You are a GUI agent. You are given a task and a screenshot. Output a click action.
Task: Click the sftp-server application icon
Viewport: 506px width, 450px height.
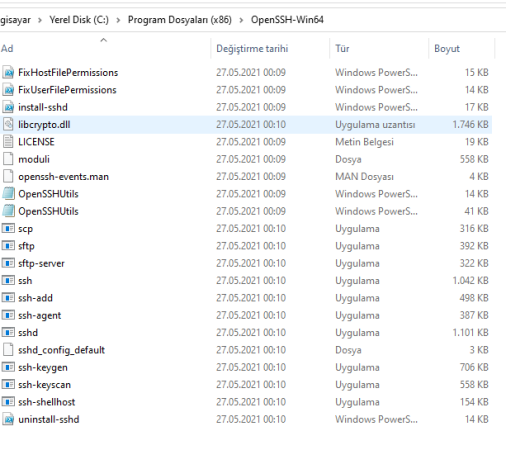(x=8, y=263)
